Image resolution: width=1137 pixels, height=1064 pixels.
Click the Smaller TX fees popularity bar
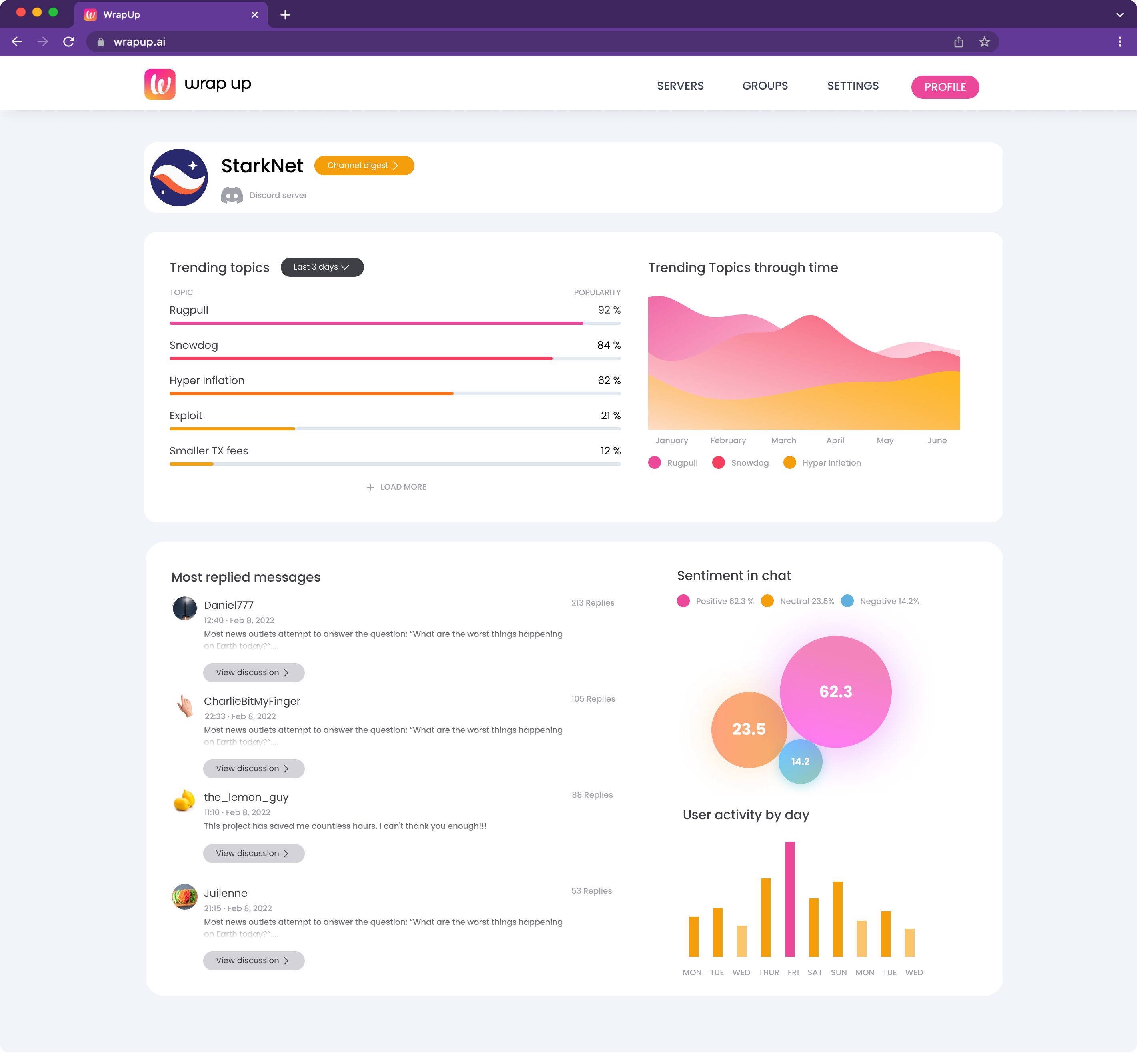pos(394,464)
